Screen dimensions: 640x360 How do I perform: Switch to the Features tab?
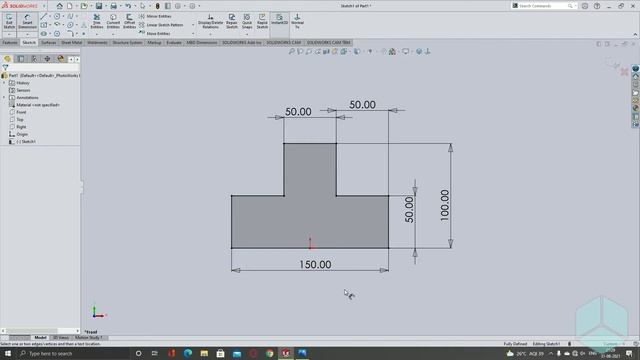point(10,42)
